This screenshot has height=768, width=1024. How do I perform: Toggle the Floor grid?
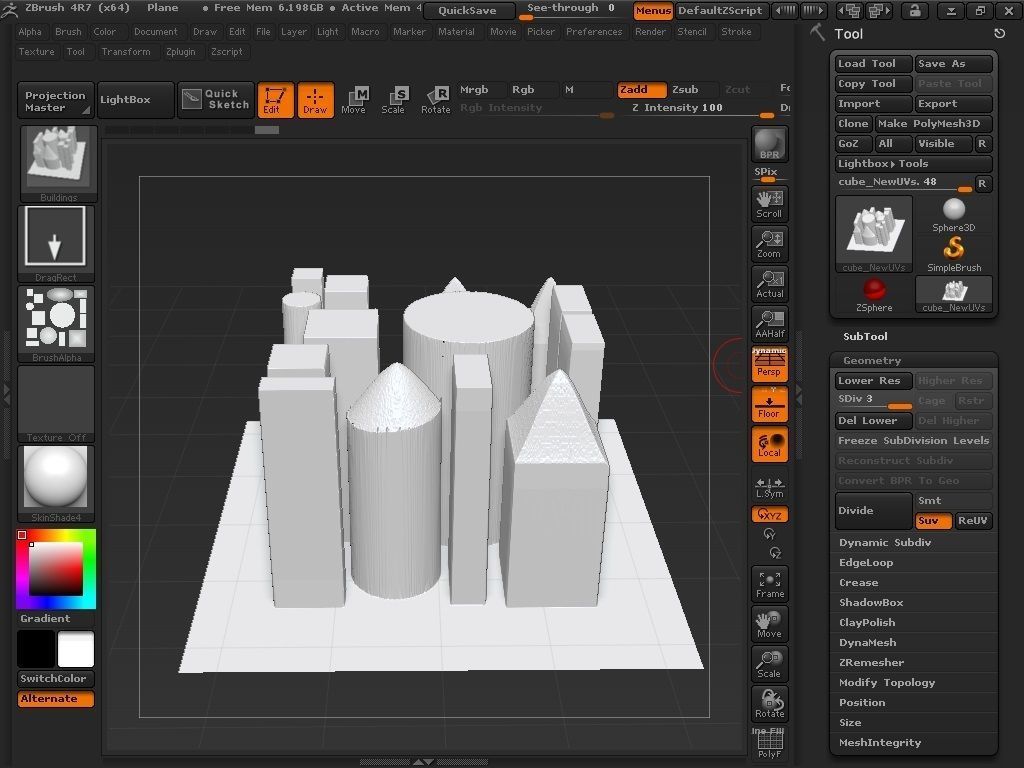pos(769,404)
